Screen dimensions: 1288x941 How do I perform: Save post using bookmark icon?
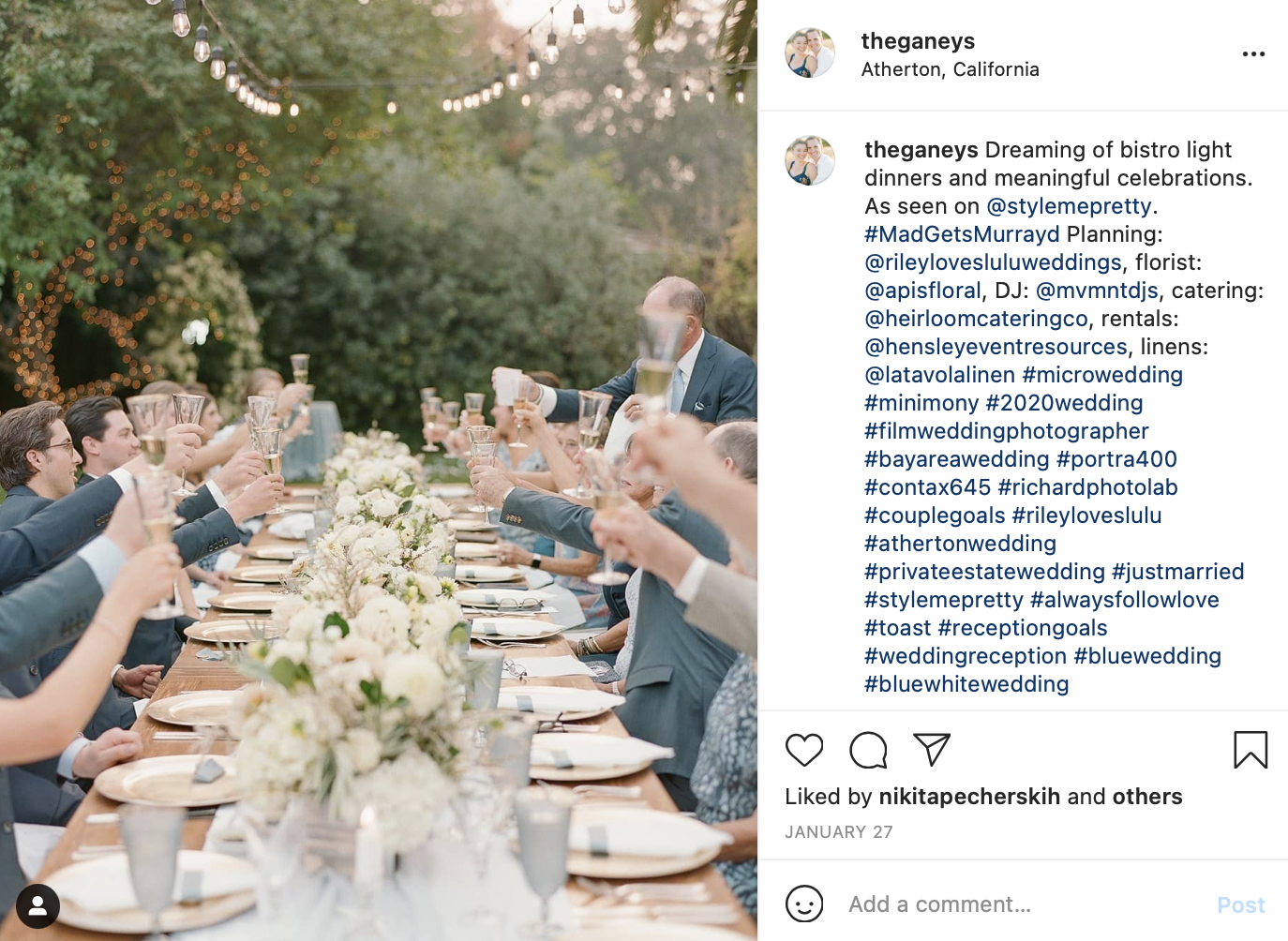coord(1251,750)
